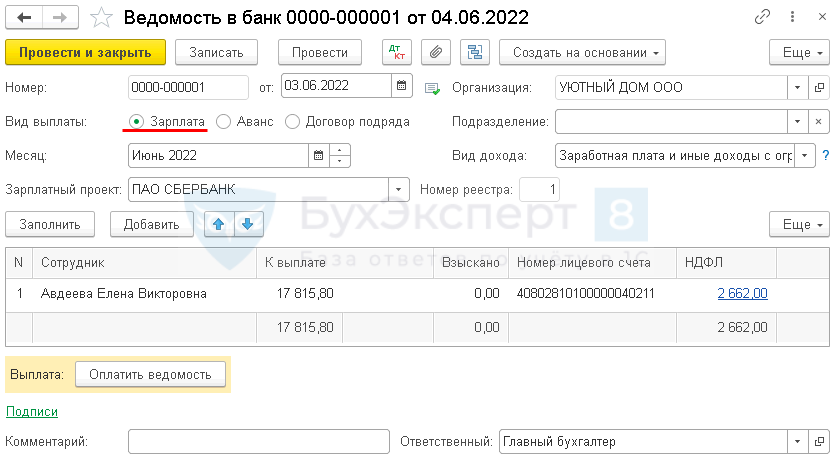Click the Оплатить ведомость button
The height and width of the screenshot is (458, 833).
click(x=150, y=374)
